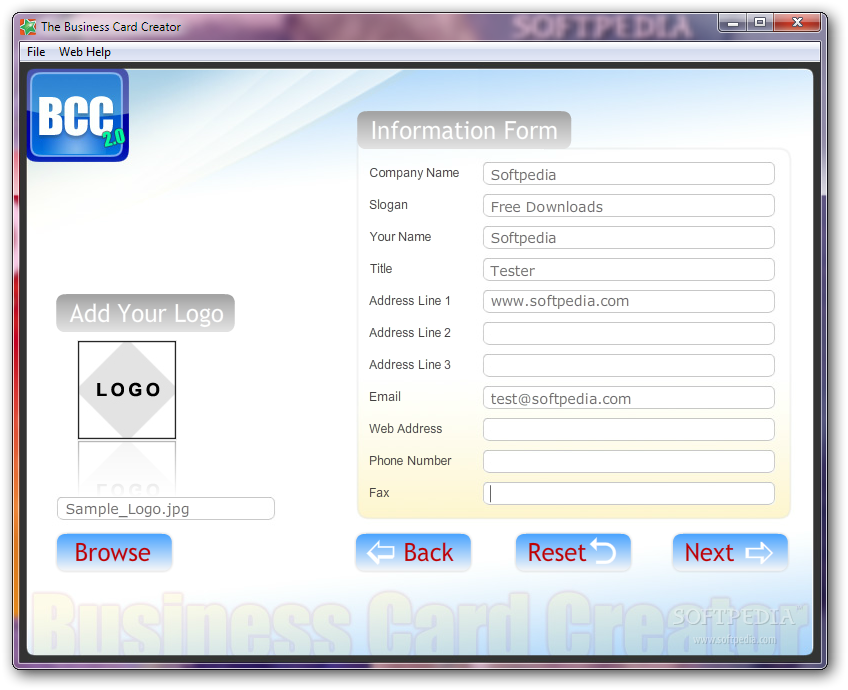Screen dimensions: 848x690
Task: Click the BCC 2.0 application logo
Action: [78, 115]
